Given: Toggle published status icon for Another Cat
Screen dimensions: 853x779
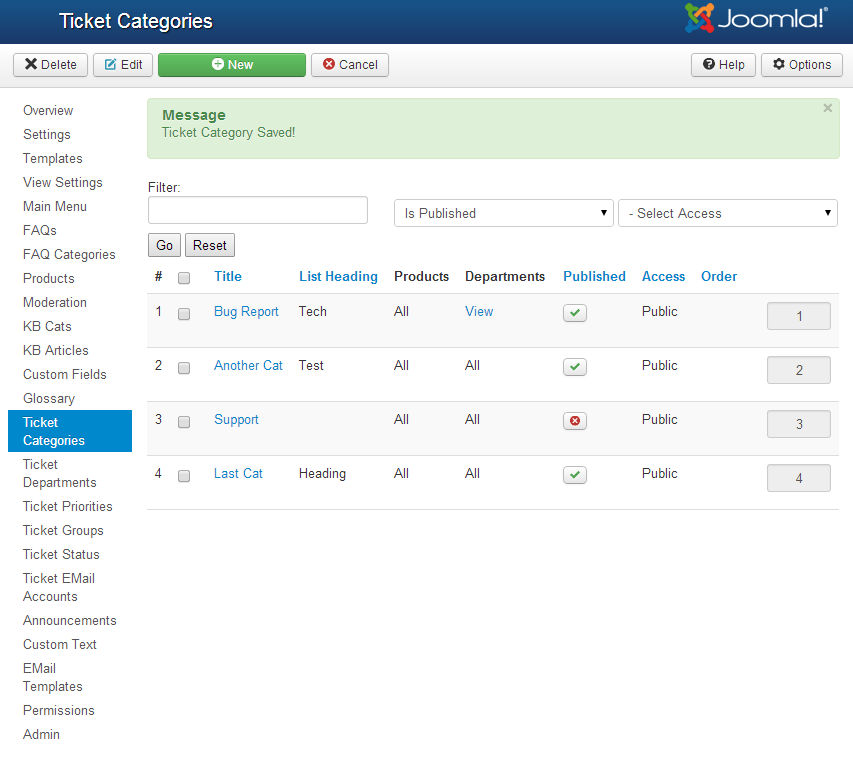Looking at the screenshot, I should click(x=575, y=367).
